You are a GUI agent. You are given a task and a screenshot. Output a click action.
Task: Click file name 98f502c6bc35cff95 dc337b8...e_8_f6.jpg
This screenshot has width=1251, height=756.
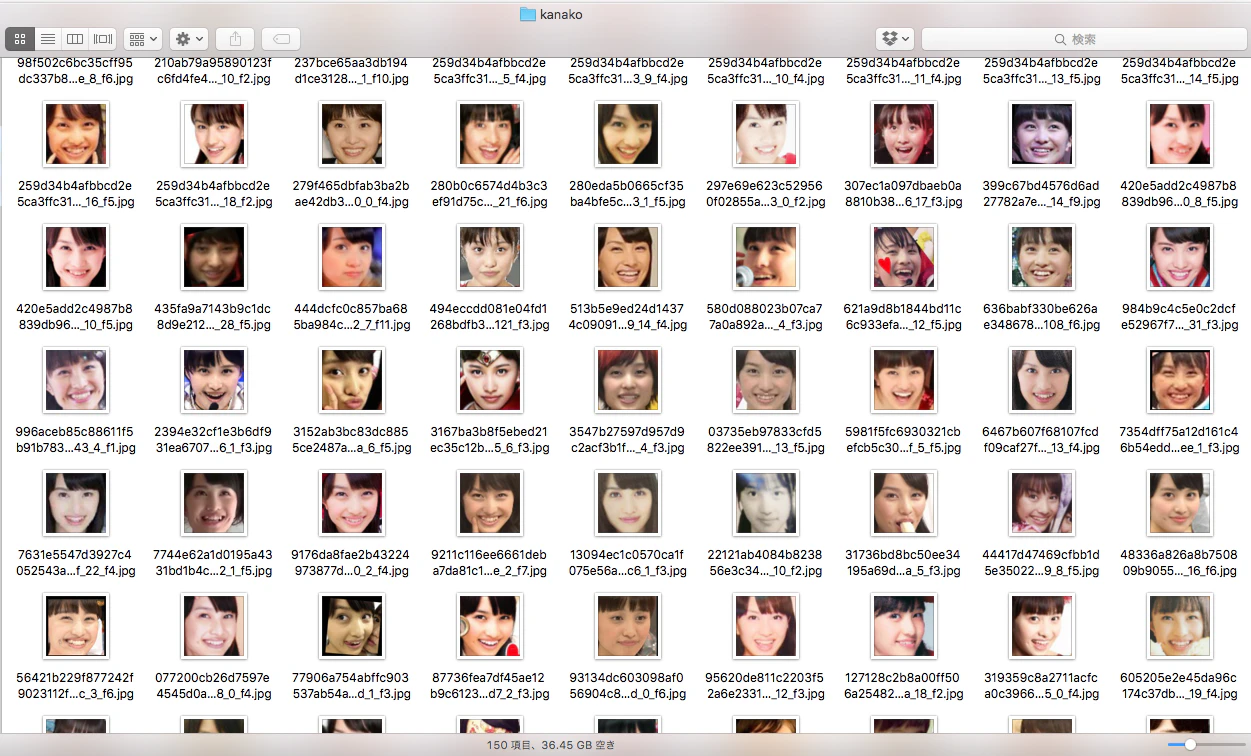pyautogui.click(x=76, y=71)
